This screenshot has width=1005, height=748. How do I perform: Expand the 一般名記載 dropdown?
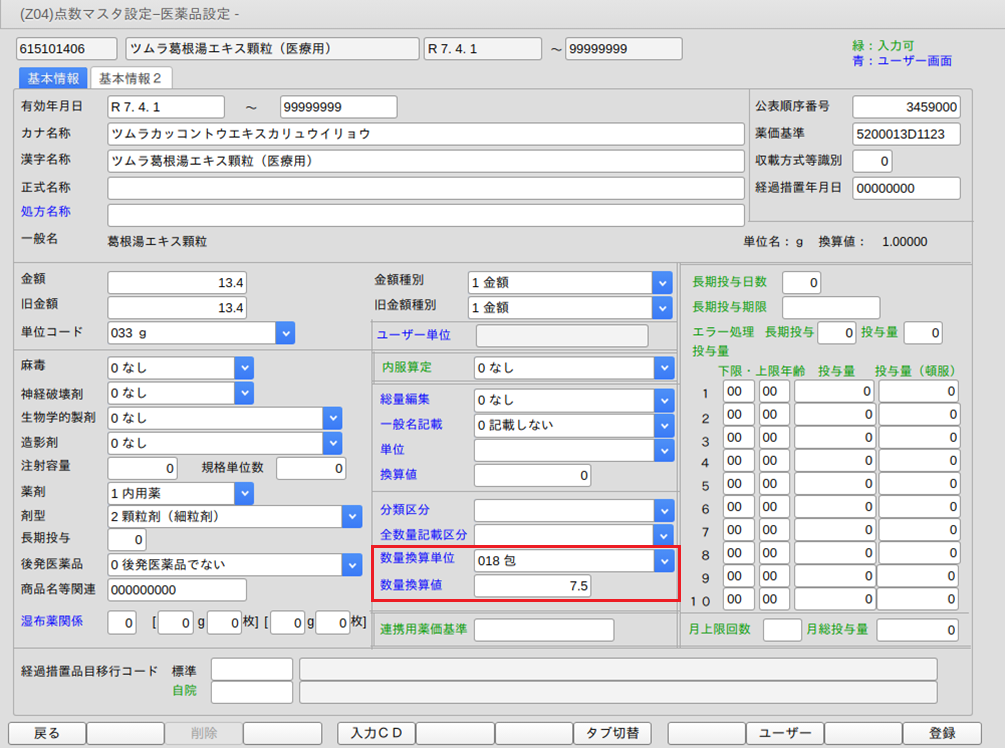point(663,425)
